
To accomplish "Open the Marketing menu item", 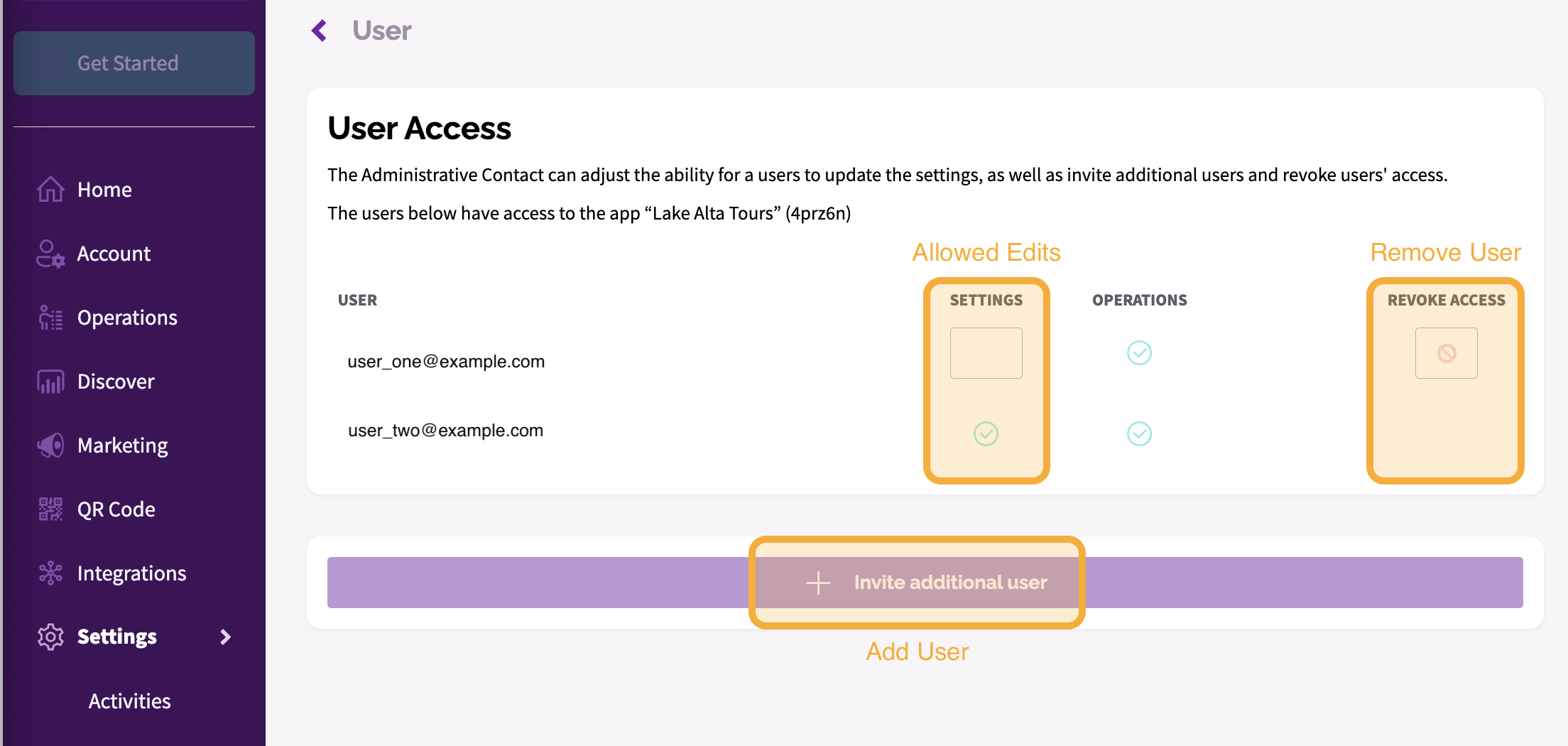I will point(122,445).
